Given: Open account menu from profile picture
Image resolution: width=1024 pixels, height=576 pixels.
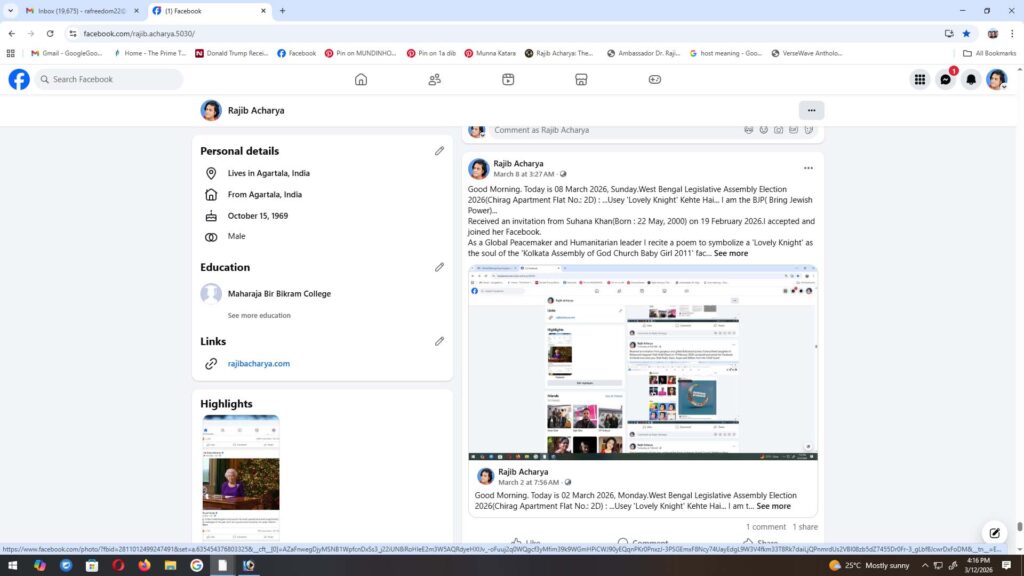Looking at the screenshot, I should [996, 80].
